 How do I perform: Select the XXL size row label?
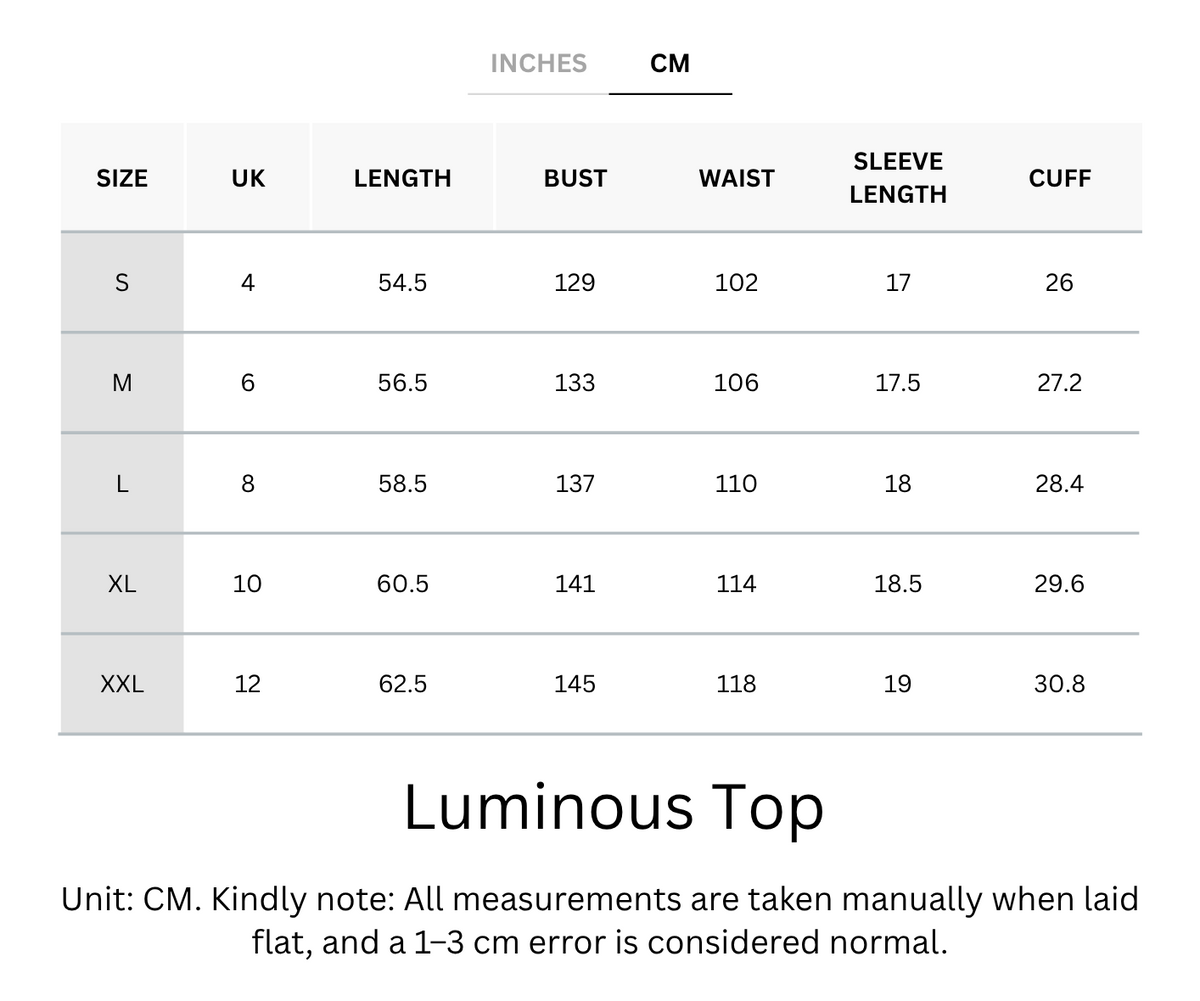pos(122,684)
